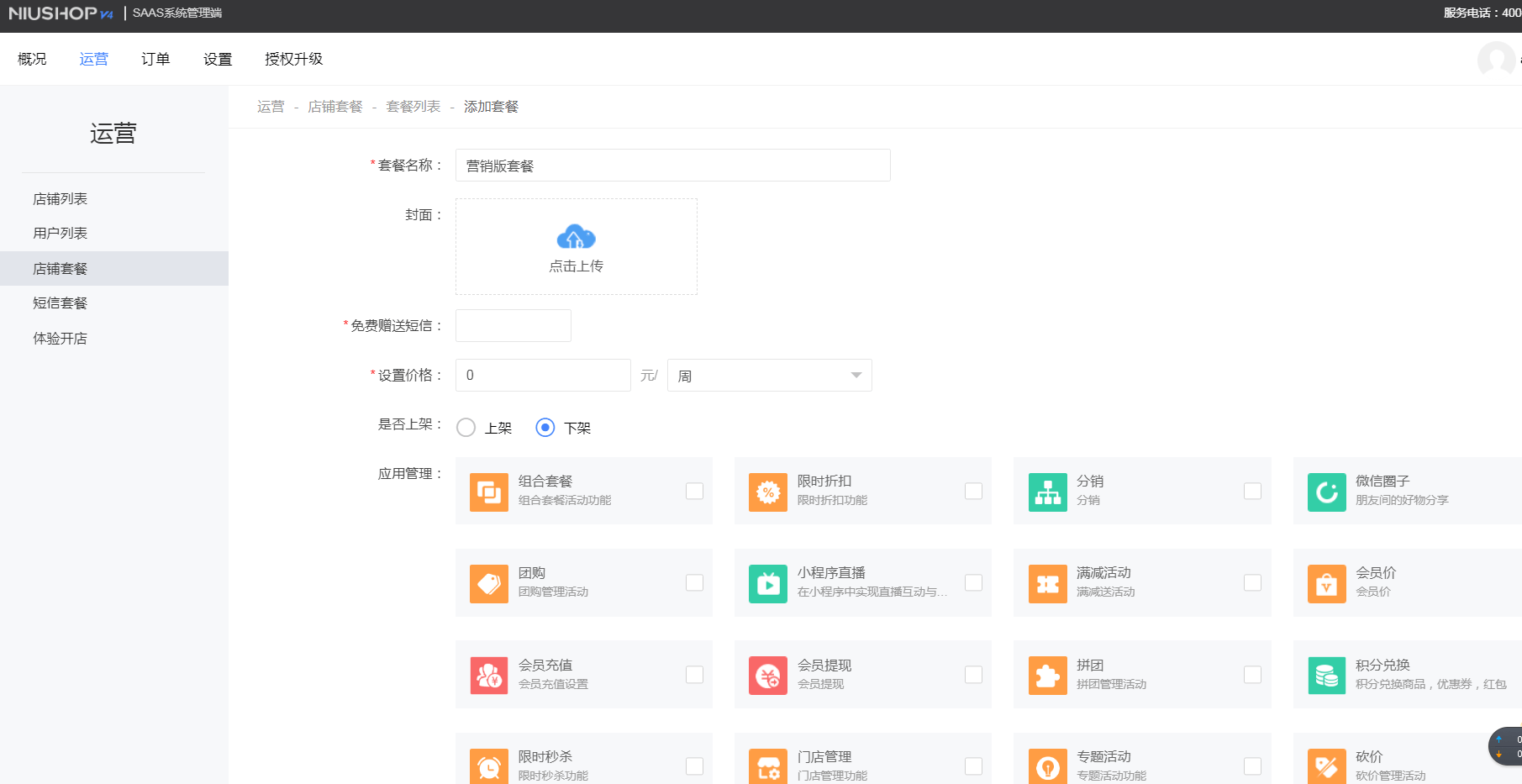Enable the 团购 application checkbox
This screenshot has height=784, width=1522.
pos(694,582)
